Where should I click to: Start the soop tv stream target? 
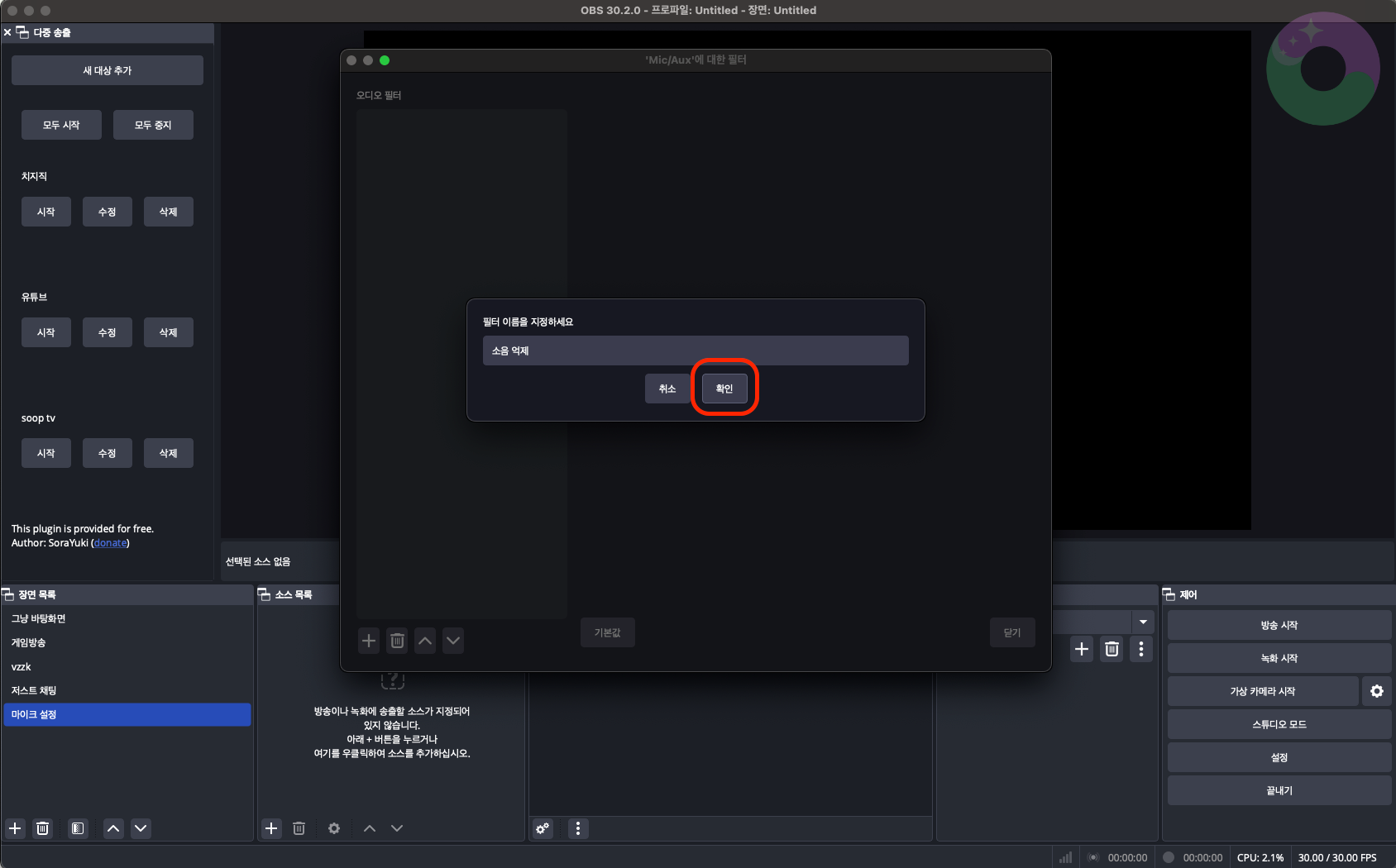coord(46,453)
